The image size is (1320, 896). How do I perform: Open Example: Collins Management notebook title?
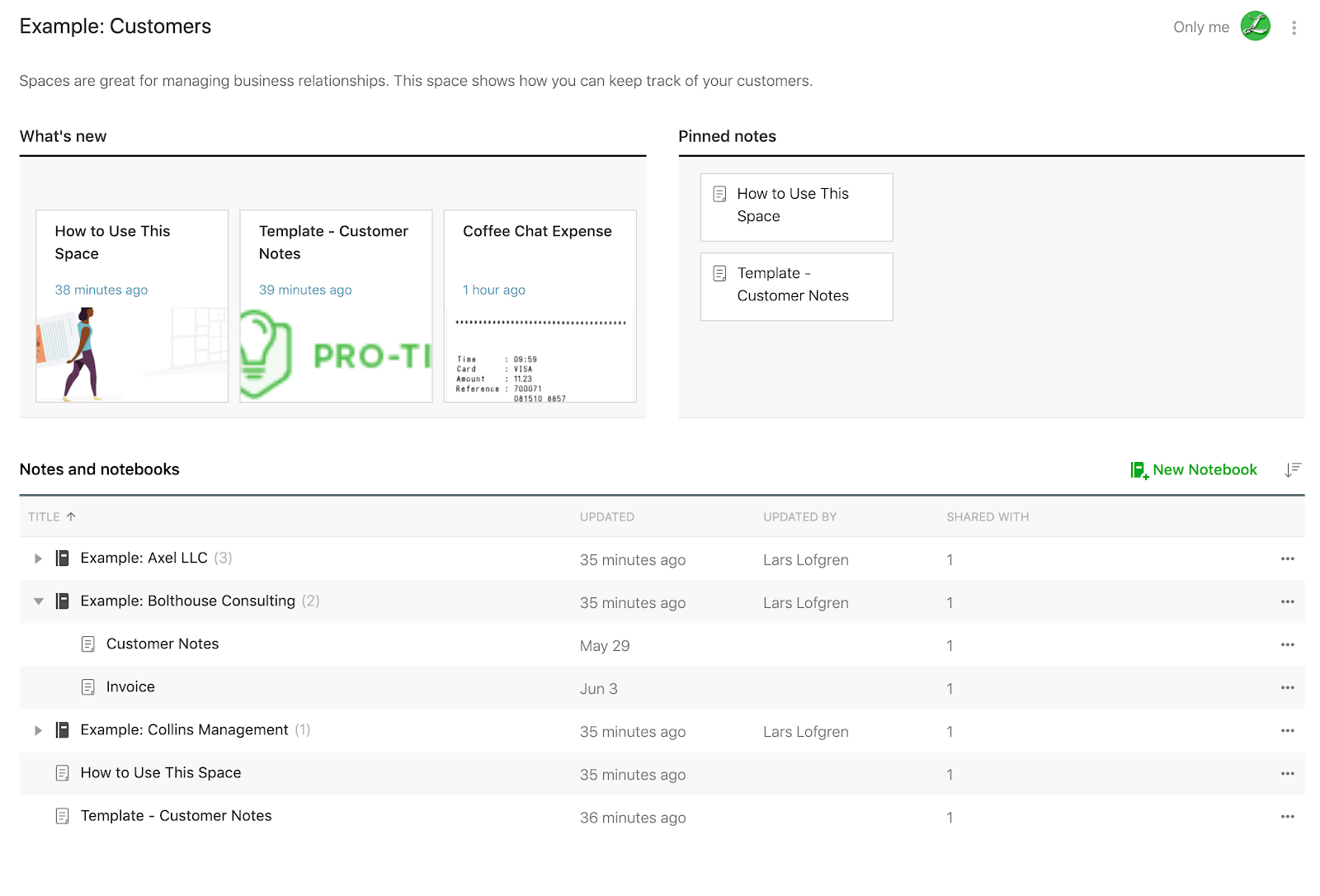[x=184, y=729]
